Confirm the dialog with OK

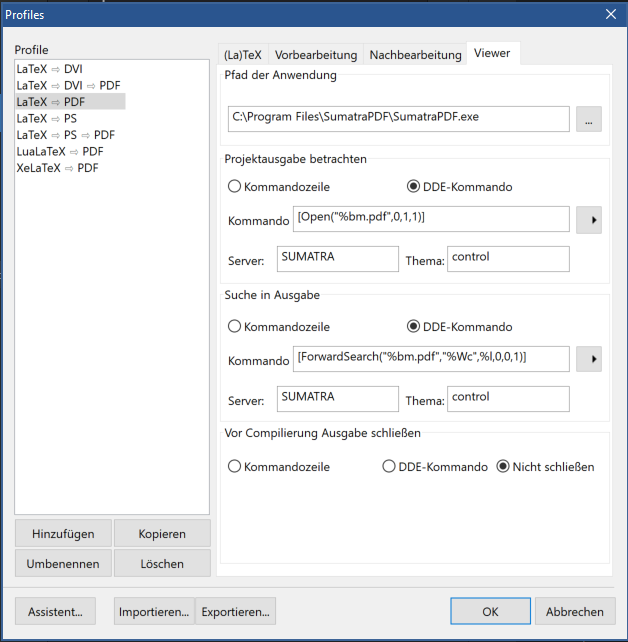point(490,611)
